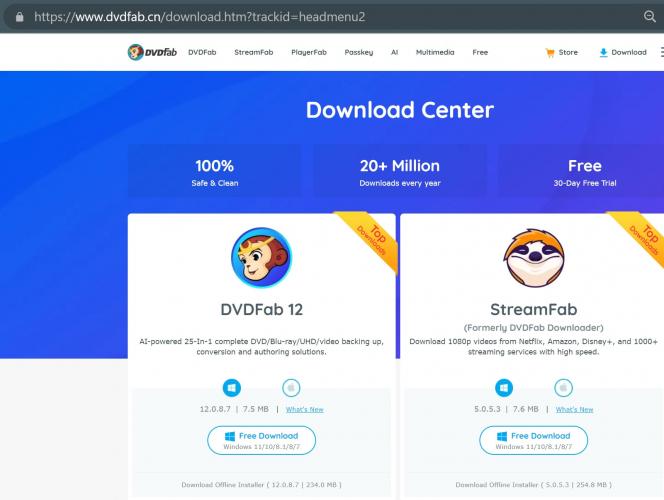Open What's New link for StreamFab
664x500 pixels.
pos(574,409)
